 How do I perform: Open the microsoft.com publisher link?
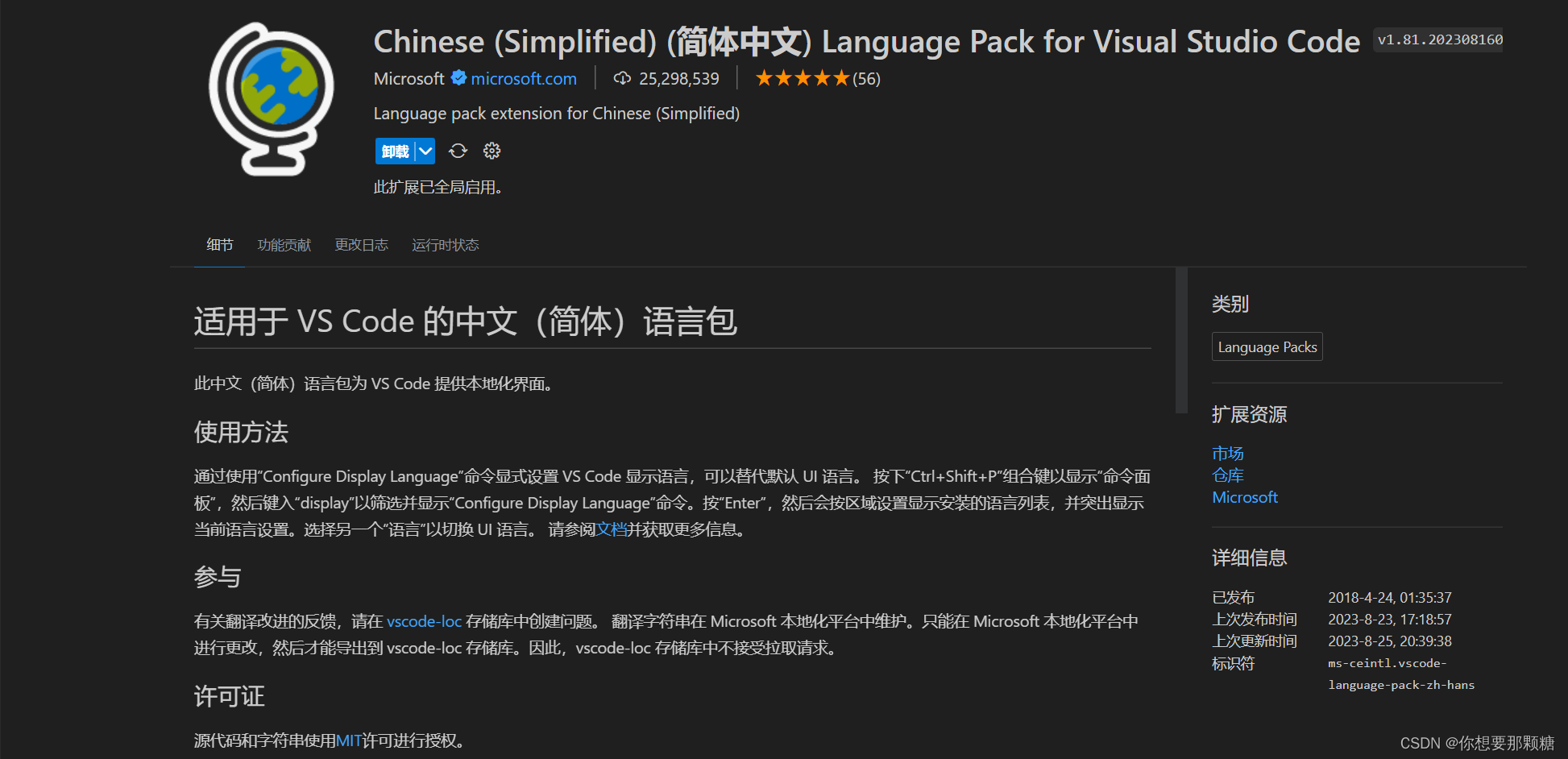(x=524, y=79)
